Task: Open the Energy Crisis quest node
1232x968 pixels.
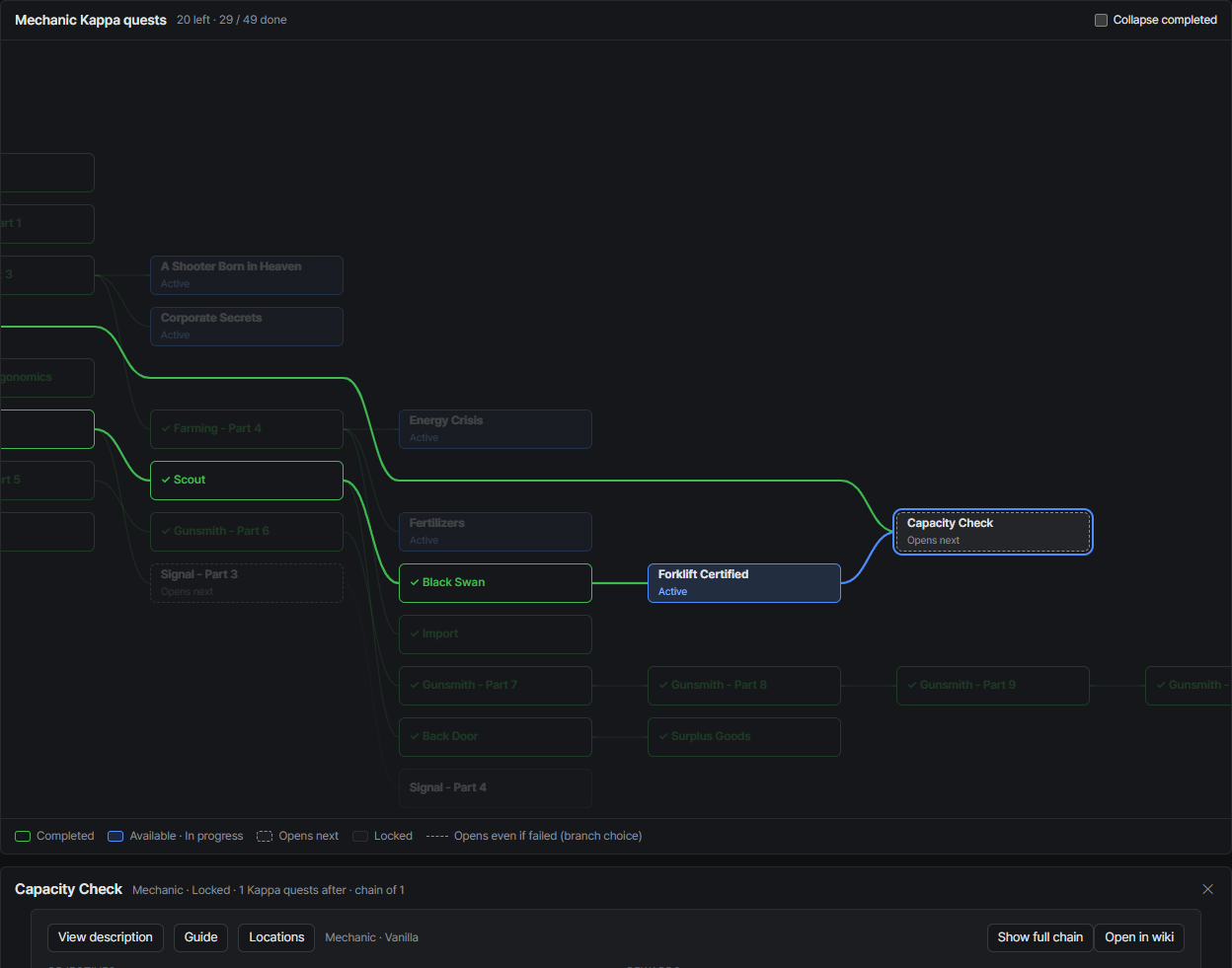Action: (496, 429)
